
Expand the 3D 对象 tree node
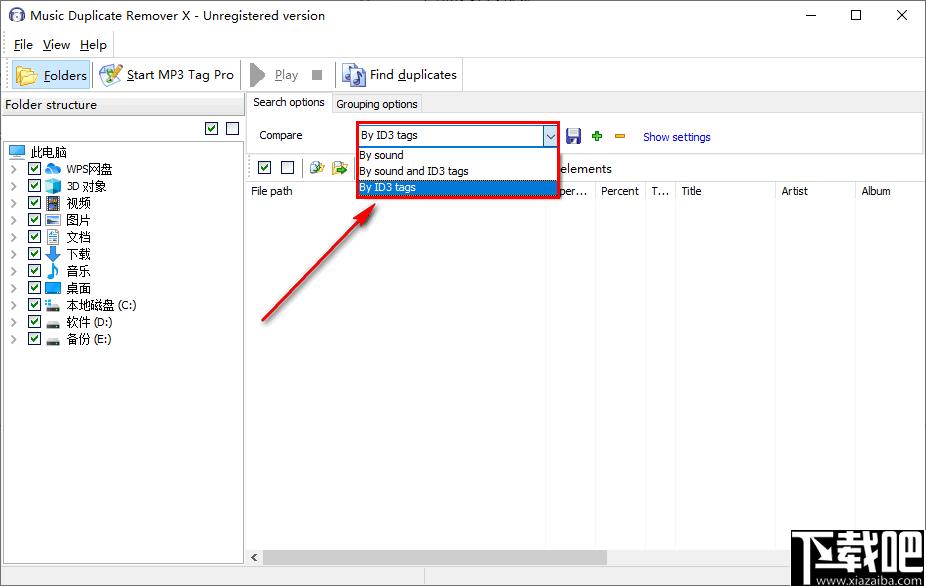pos(14,186)
